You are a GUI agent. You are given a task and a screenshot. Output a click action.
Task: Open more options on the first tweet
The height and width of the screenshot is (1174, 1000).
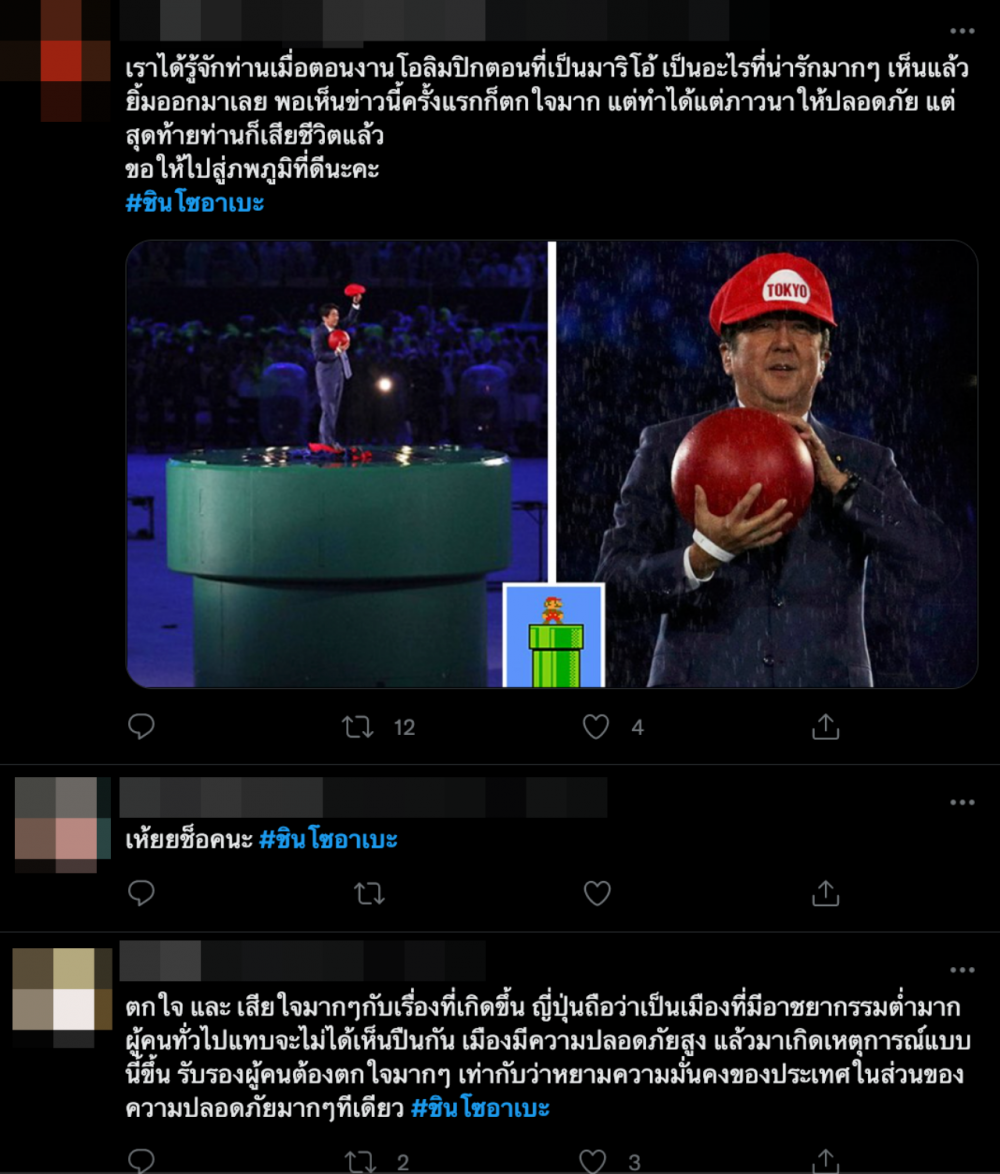click(x=962, y=31)
